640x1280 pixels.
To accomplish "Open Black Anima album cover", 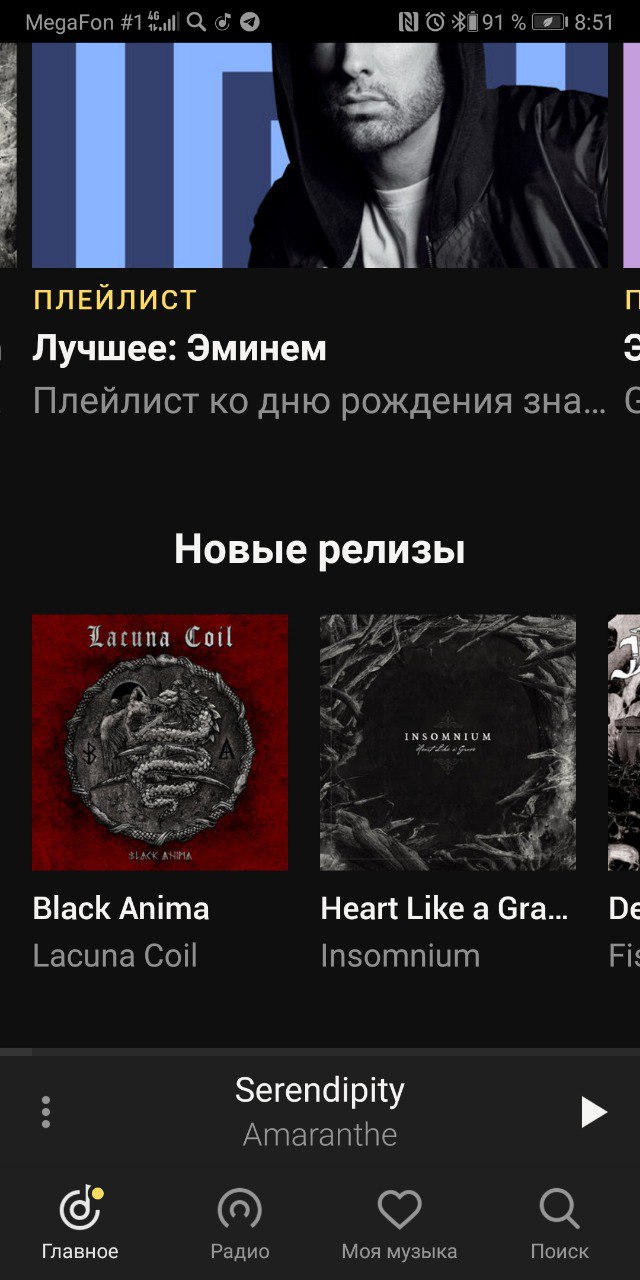I will (x=160, y=742).
